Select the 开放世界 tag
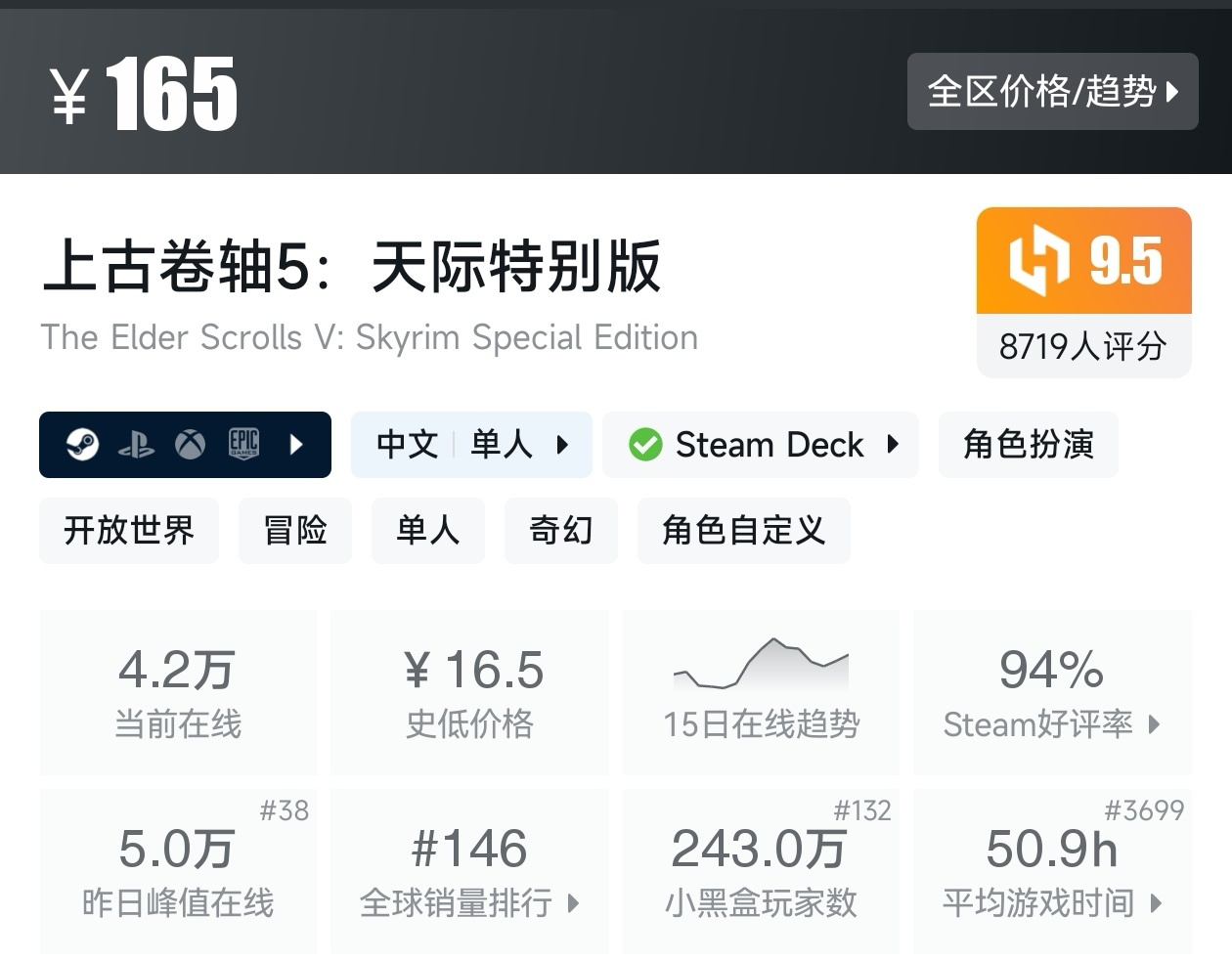Image resolution: width=1232 pixels, height=961 pixels. pos(129,531)
